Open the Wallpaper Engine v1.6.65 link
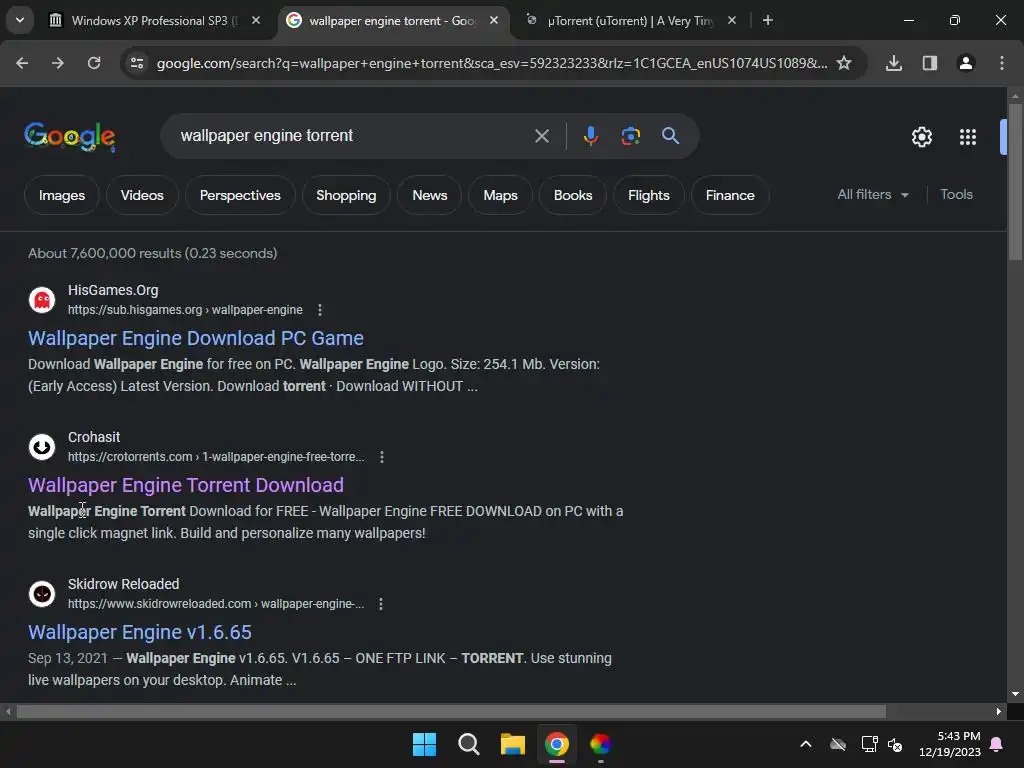Viewport: 1024px width, 768px height. click(x=140, y=632)
